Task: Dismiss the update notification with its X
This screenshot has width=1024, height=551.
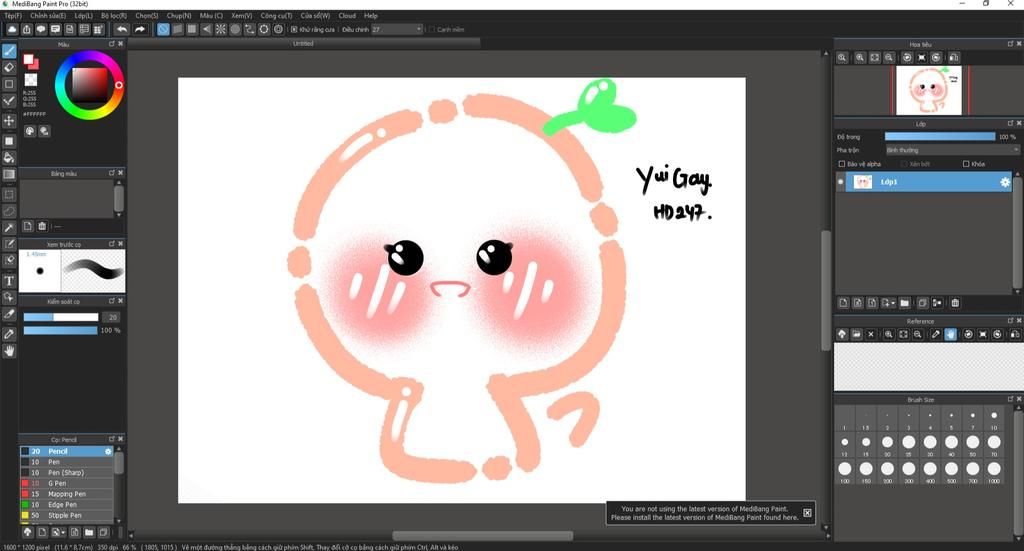Action: click(807, 513)
